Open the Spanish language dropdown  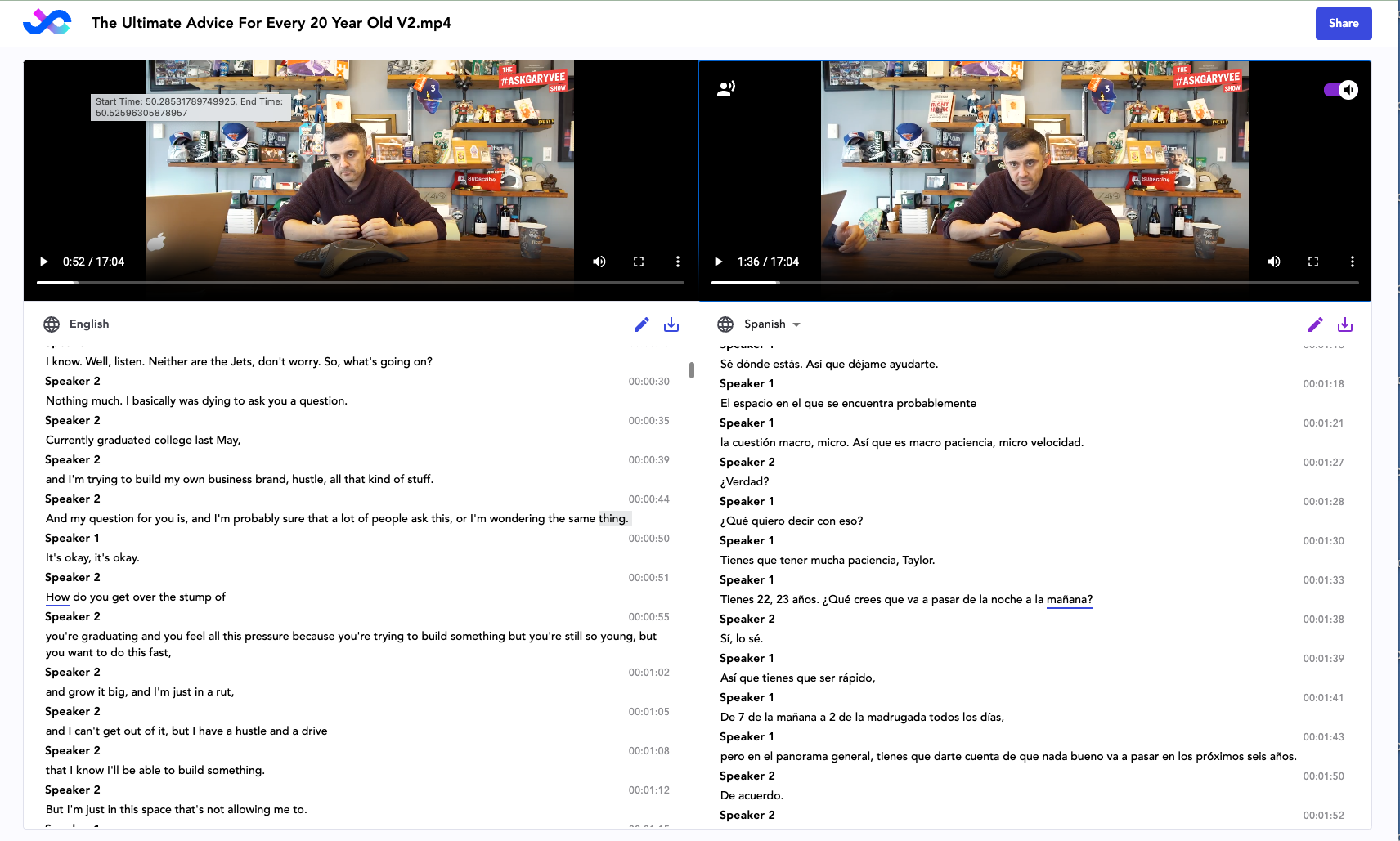[772, 324]
